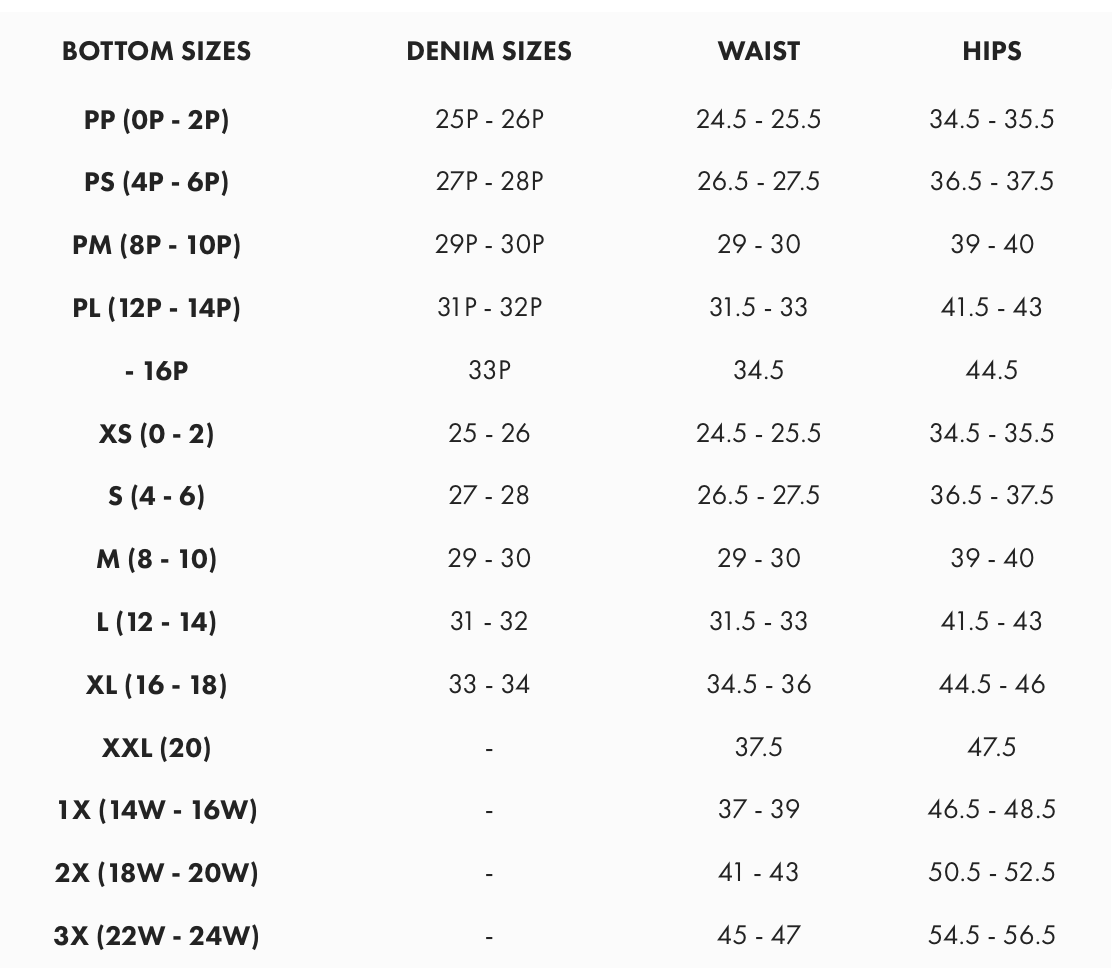Screen dimensions: 1120x976
Task: Click the DENIM SIZES column header
Action: [x=489, y=52]
